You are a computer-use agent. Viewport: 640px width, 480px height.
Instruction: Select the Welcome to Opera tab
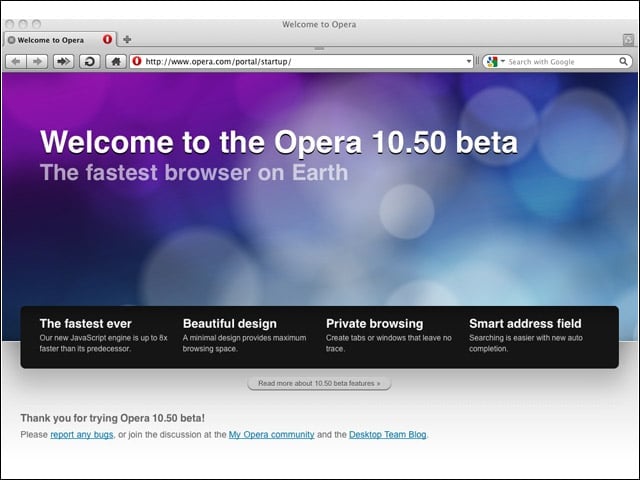[x=60, y=40]
